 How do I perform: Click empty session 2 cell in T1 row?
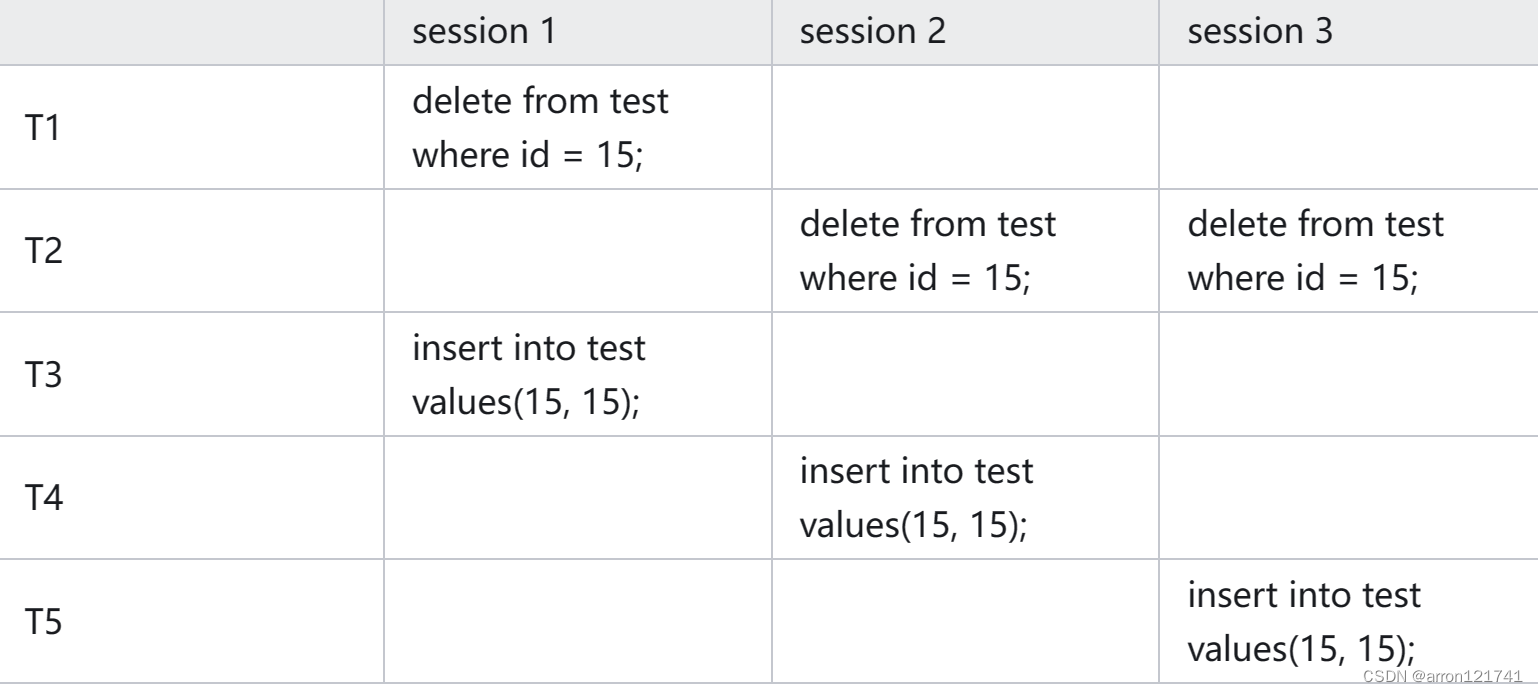coord(966,129)
